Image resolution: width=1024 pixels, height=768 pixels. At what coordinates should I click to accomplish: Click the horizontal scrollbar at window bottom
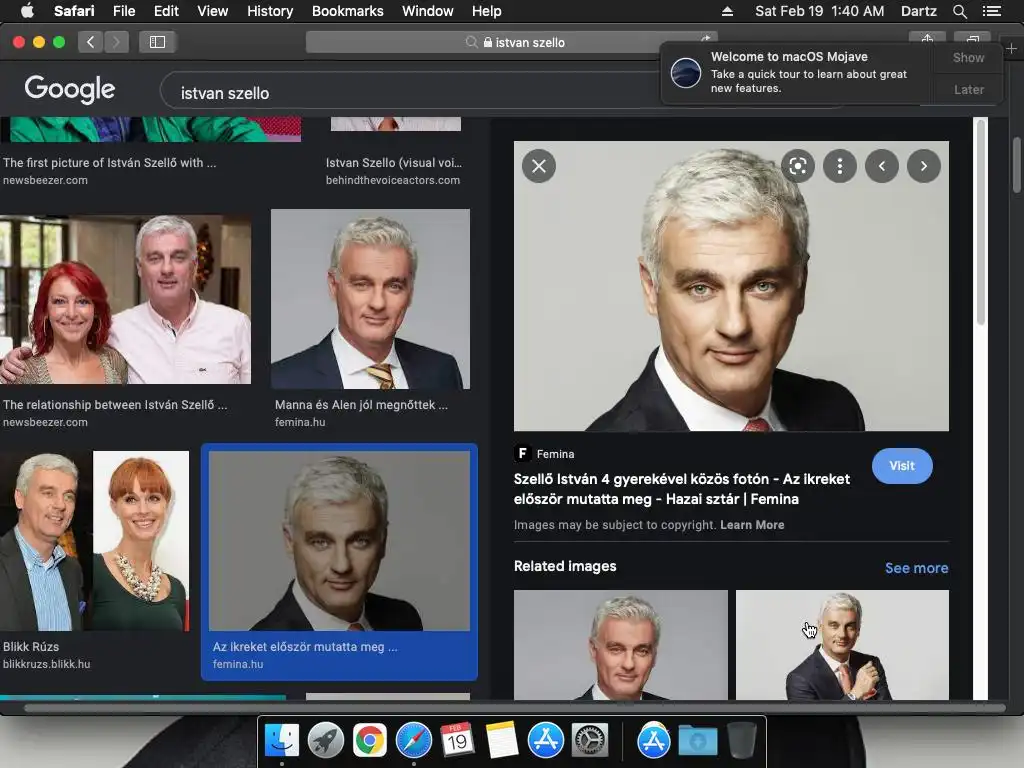[x=514, y=707]
